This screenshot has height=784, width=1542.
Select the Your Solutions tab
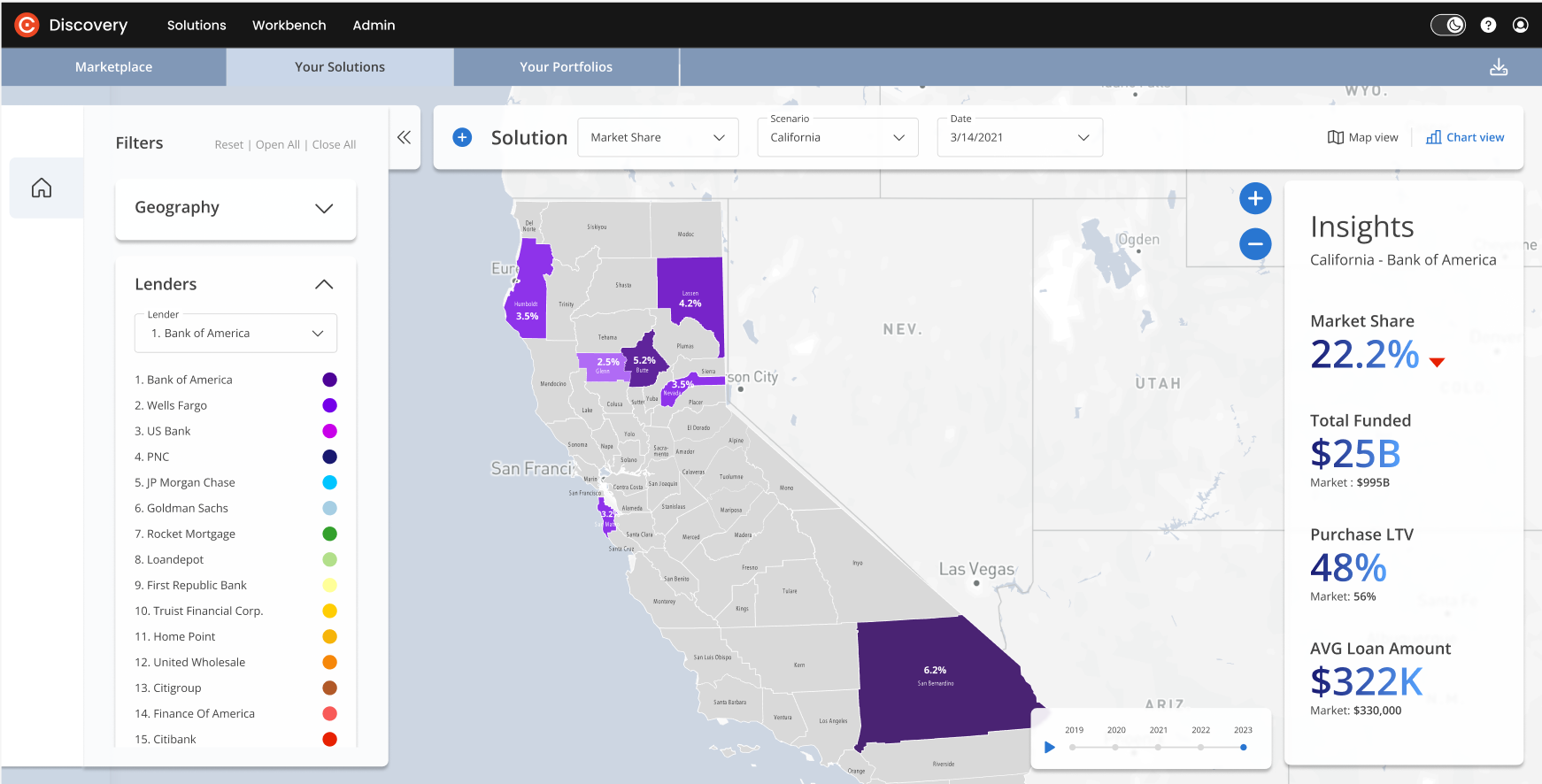(340, 67)
